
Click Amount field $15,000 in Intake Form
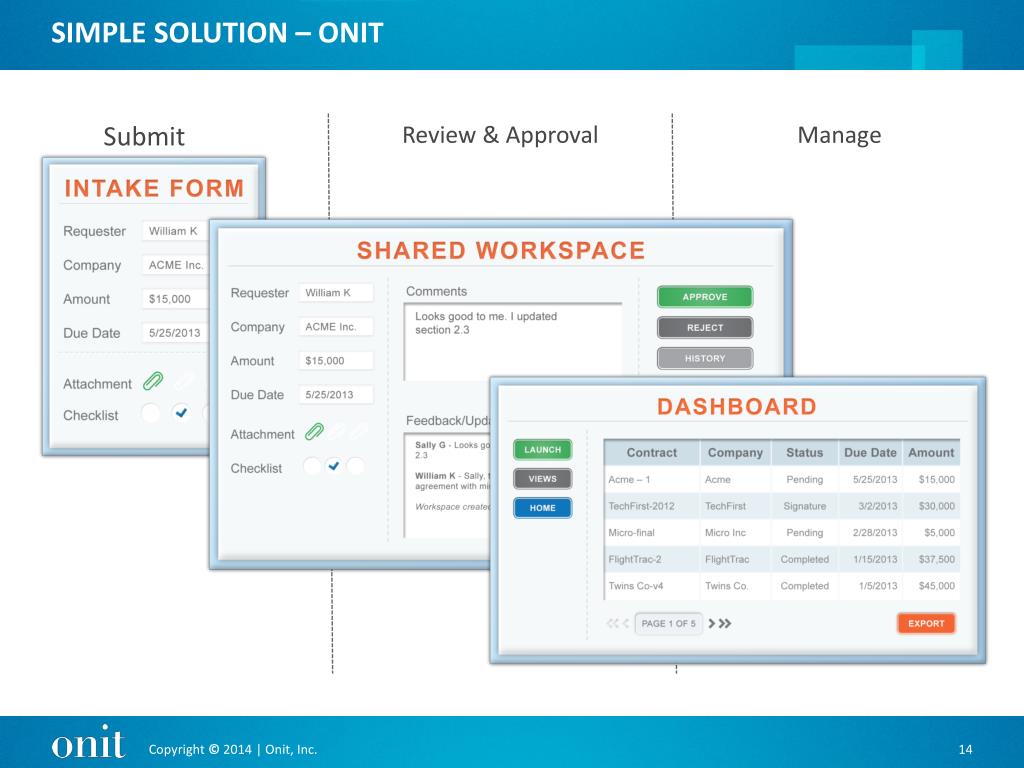tap(175, 299)
